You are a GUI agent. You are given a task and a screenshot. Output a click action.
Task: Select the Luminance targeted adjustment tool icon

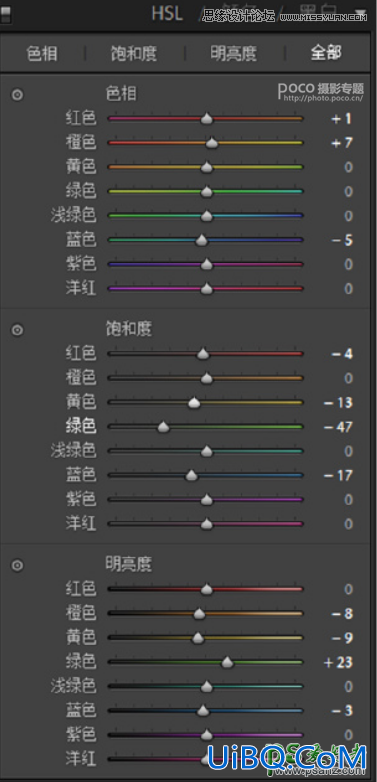click(x=17, y=565)
